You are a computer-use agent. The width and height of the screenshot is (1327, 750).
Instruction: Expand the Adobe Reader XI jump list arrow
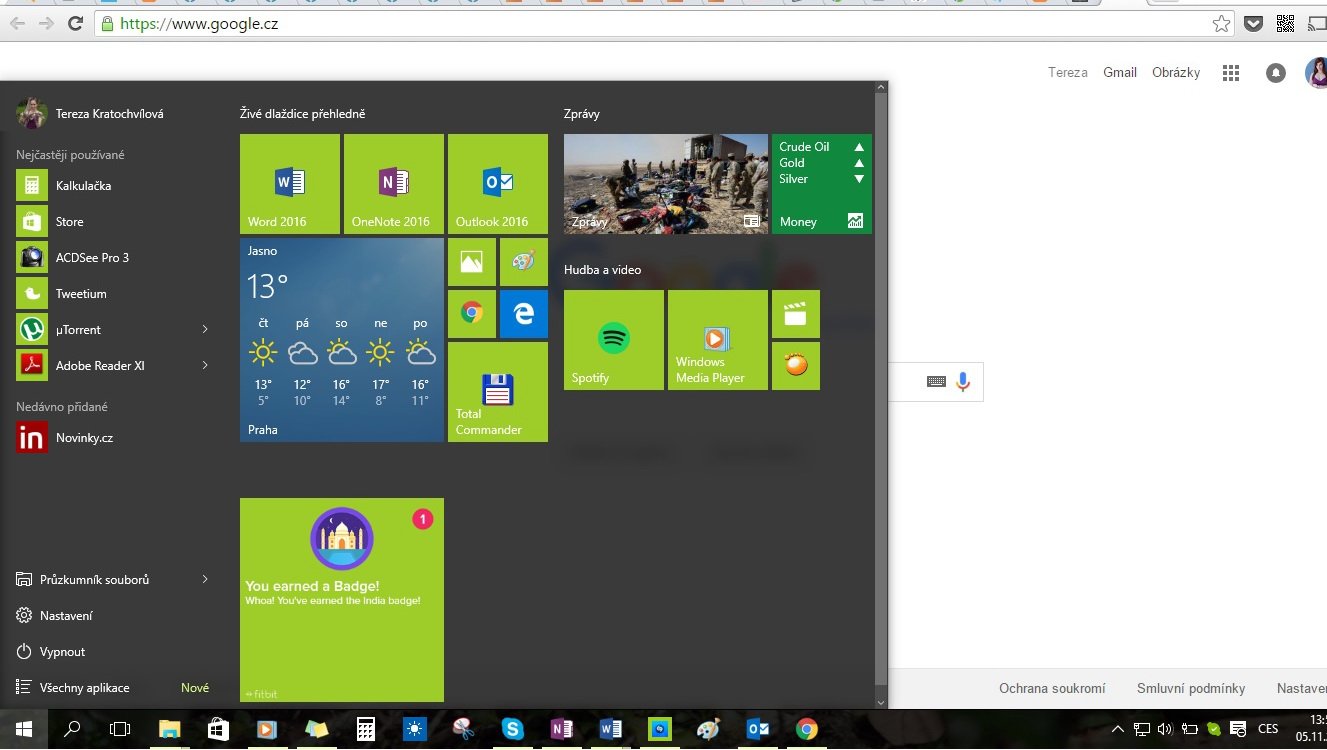[x=206, y=366]
